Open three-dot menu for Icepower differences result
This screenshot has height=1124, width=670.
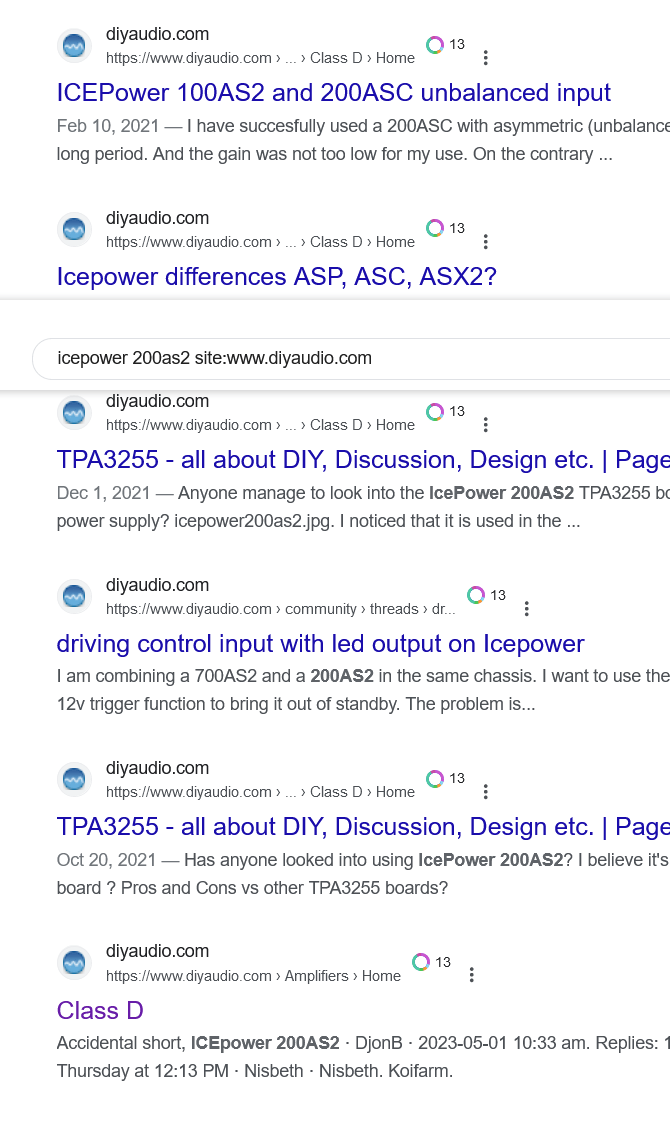point(486,242)
